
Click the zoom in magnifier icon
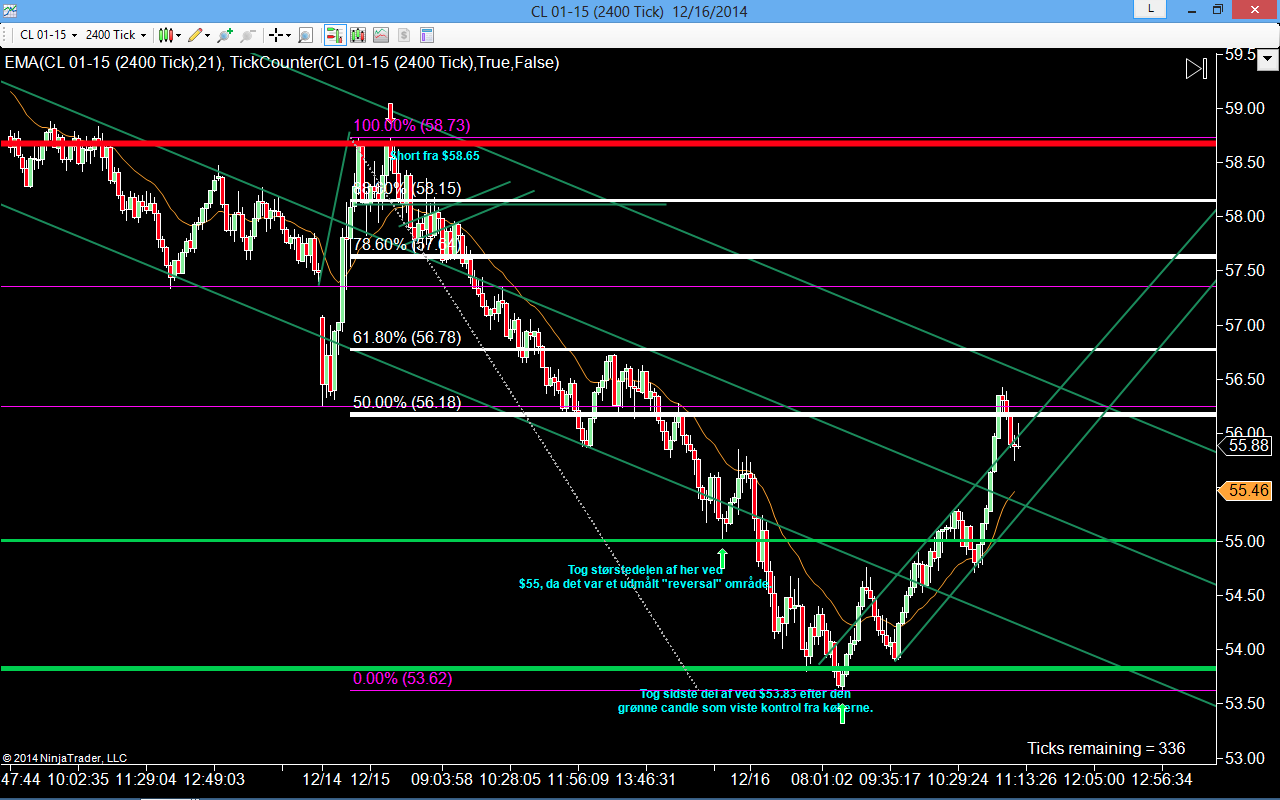click(225, 35)
